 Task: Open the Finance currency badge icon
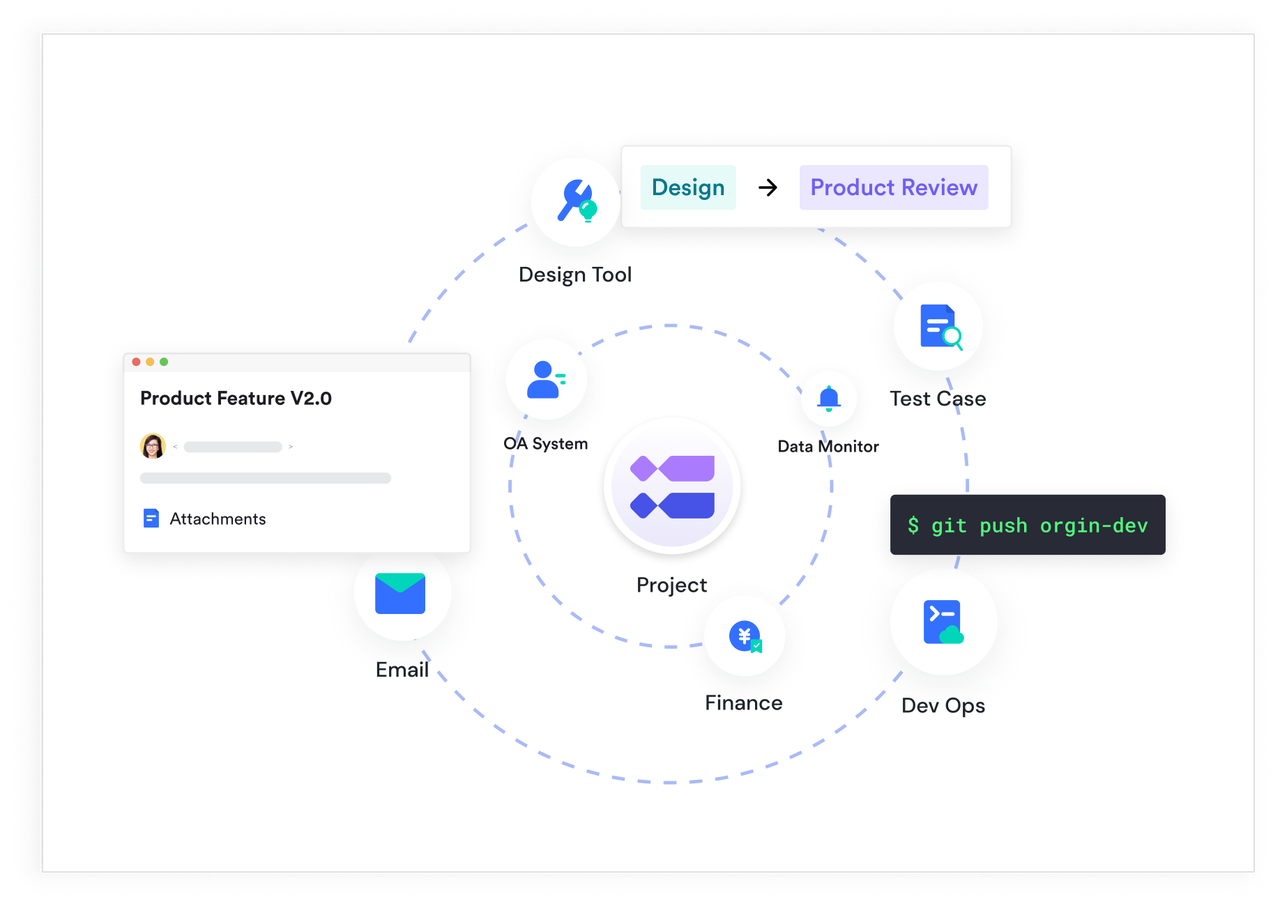click(744, 635)
